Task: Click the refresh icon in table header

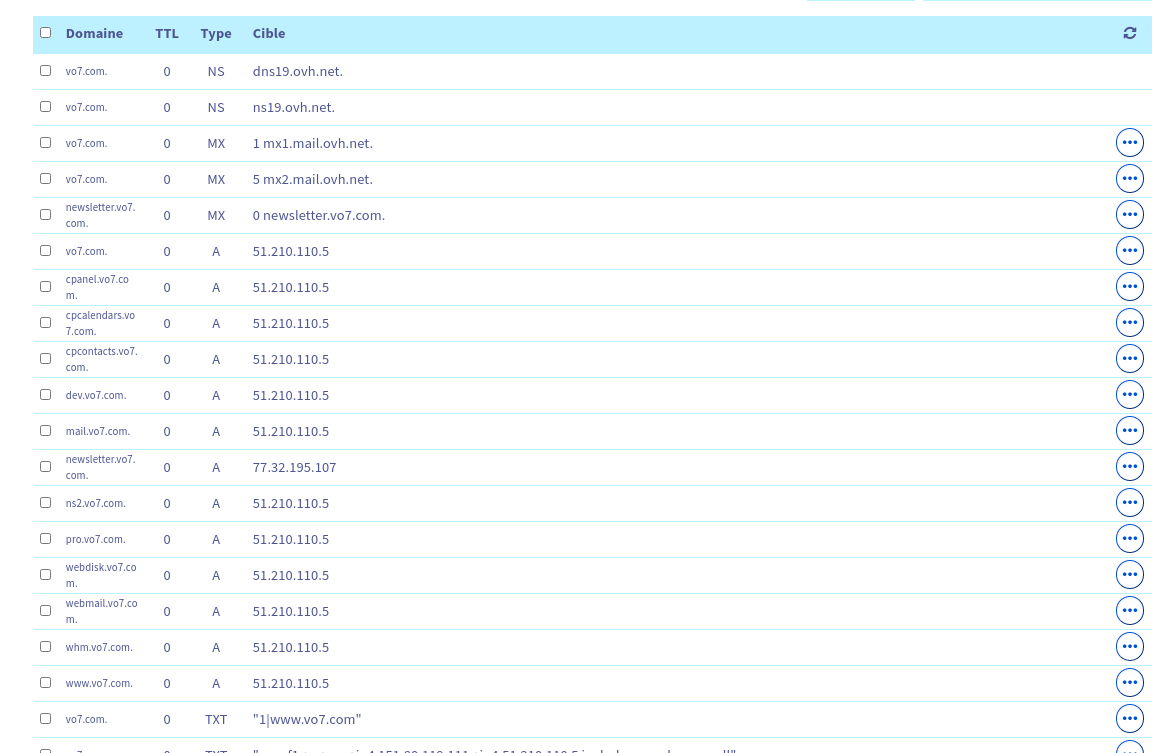Action: tap(1129, 33)
